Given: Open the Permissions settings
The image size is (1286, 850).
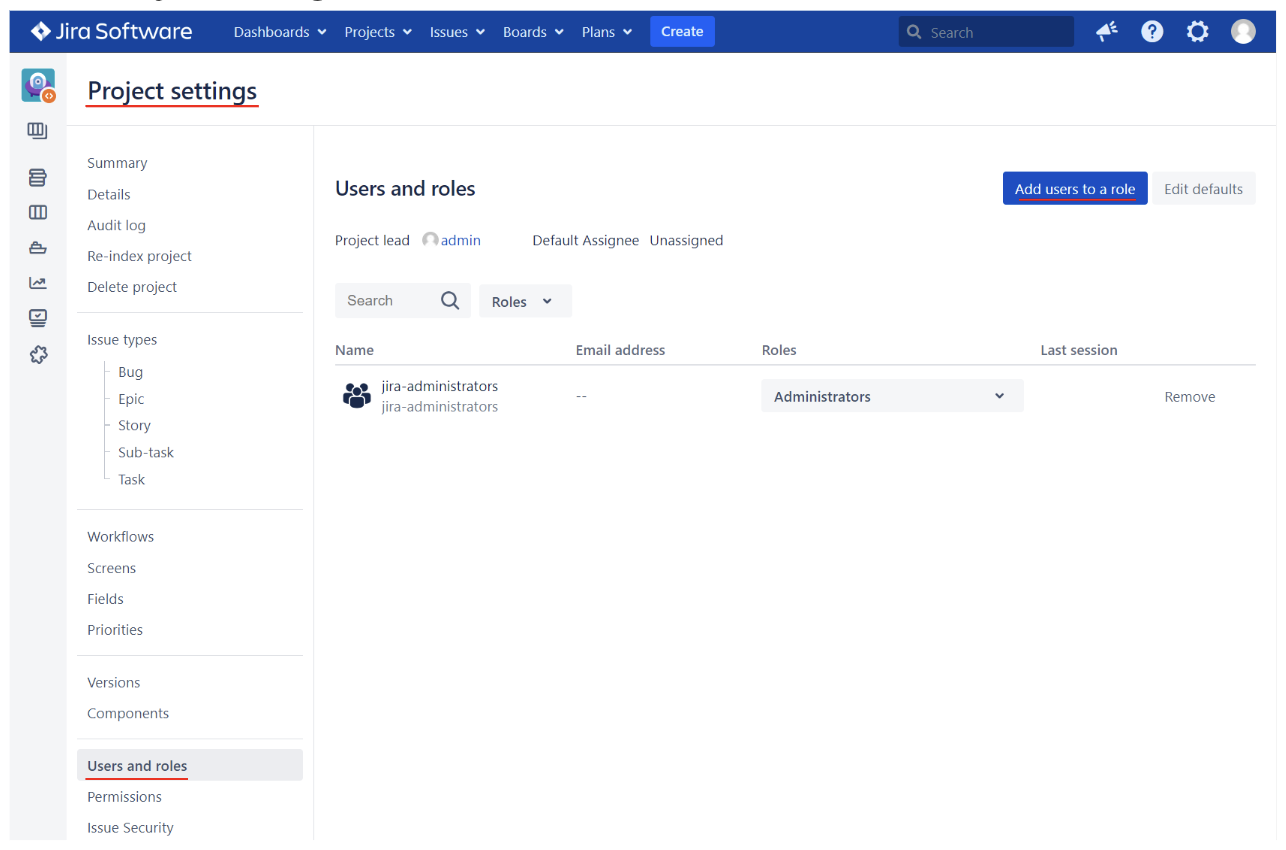Looking at the screenshot, I should click(124, 797).
